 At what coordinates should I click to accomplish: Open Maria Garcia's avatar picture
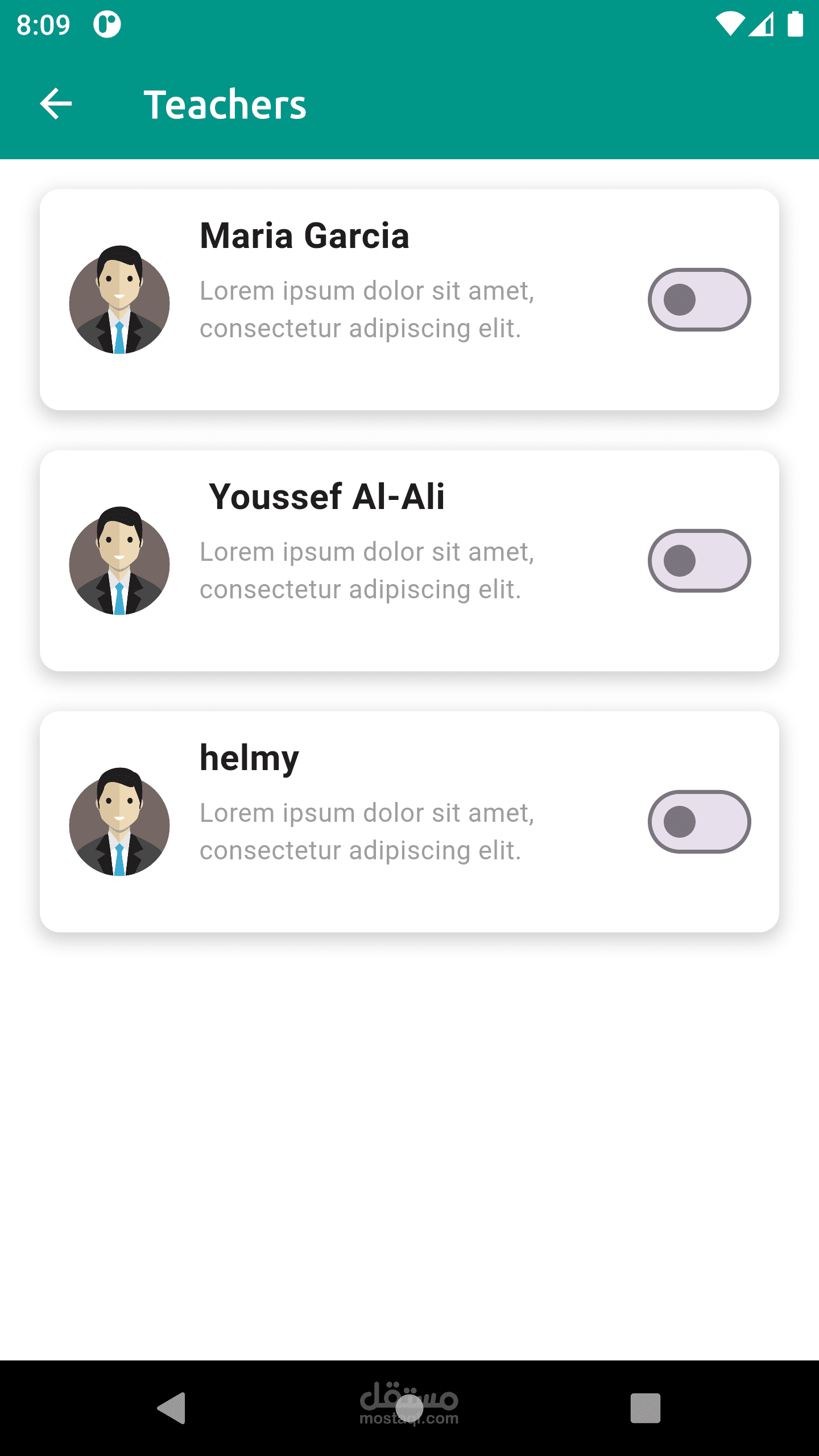pyautogui.click(x=119, y=300)
